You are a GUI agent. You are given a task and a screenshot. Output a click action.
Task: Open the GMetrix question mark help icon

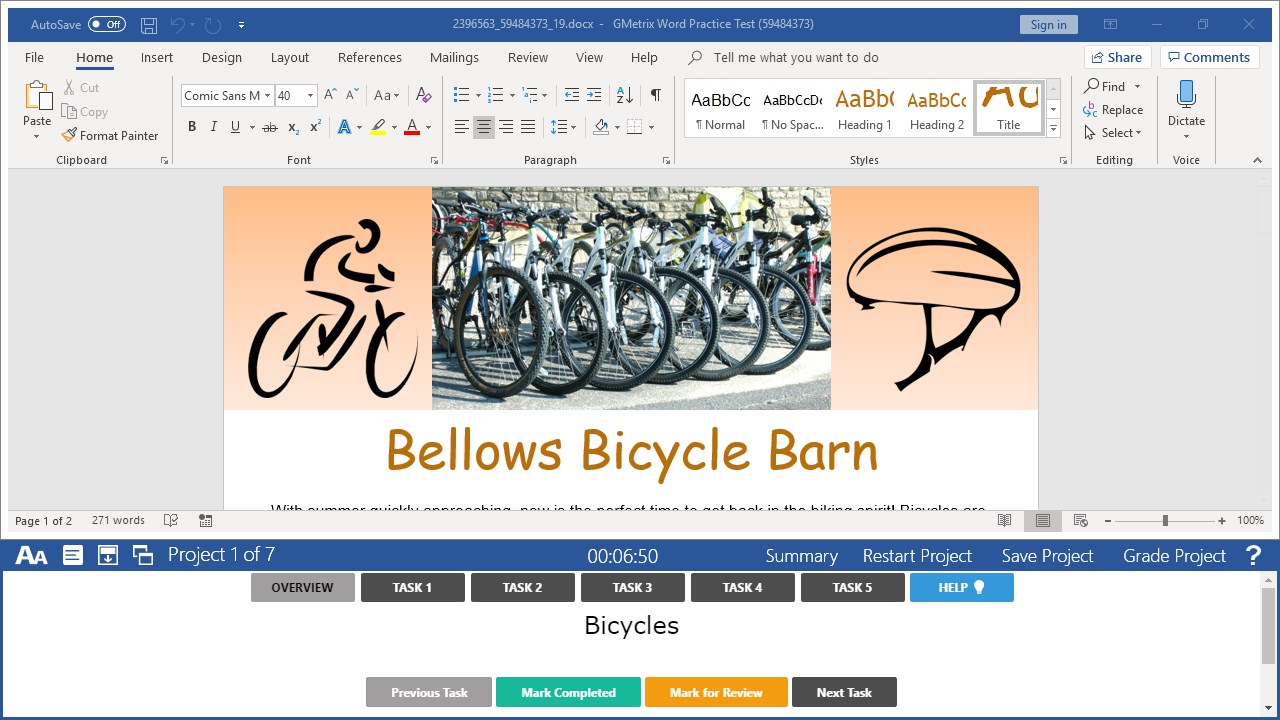click(x=1253, y=556)
